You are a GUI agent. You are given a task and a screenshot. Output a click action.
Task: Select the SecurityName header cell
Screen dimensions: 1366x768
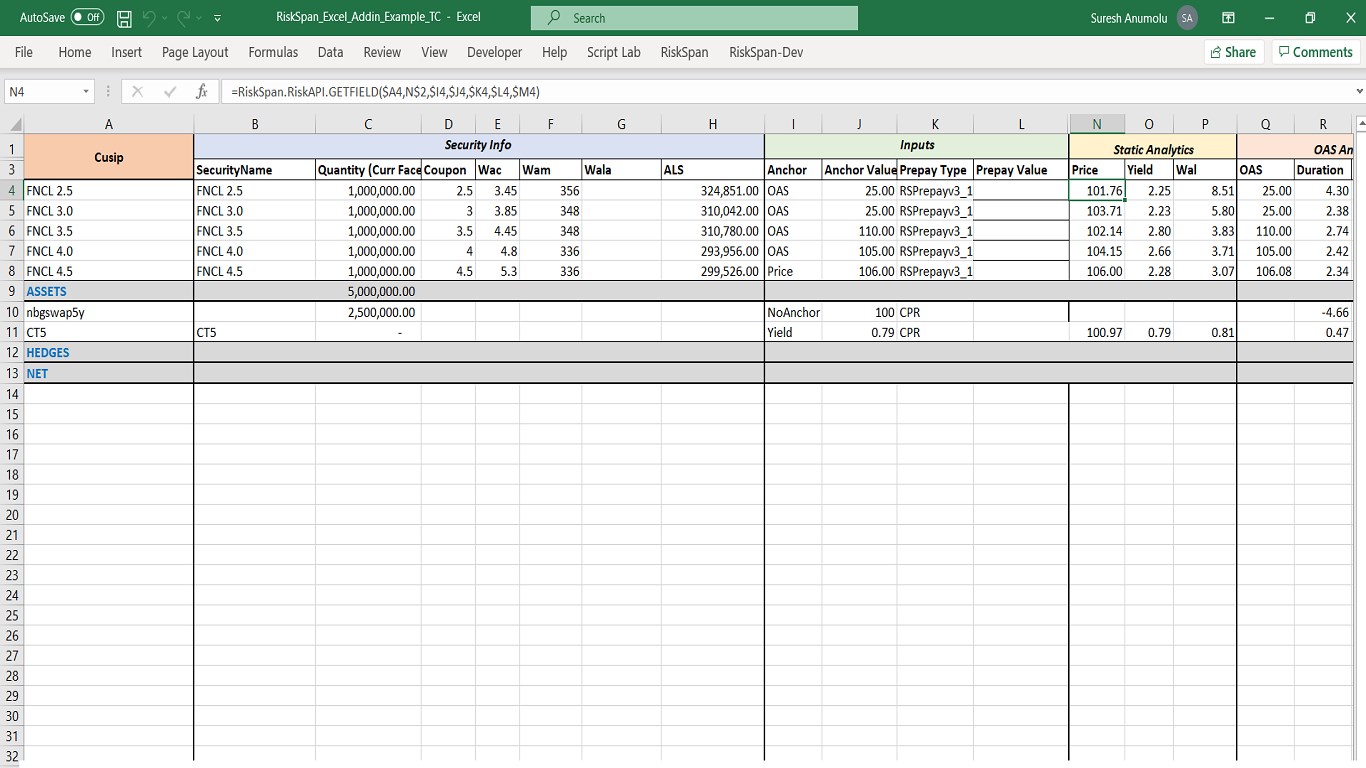coord(255,170)
